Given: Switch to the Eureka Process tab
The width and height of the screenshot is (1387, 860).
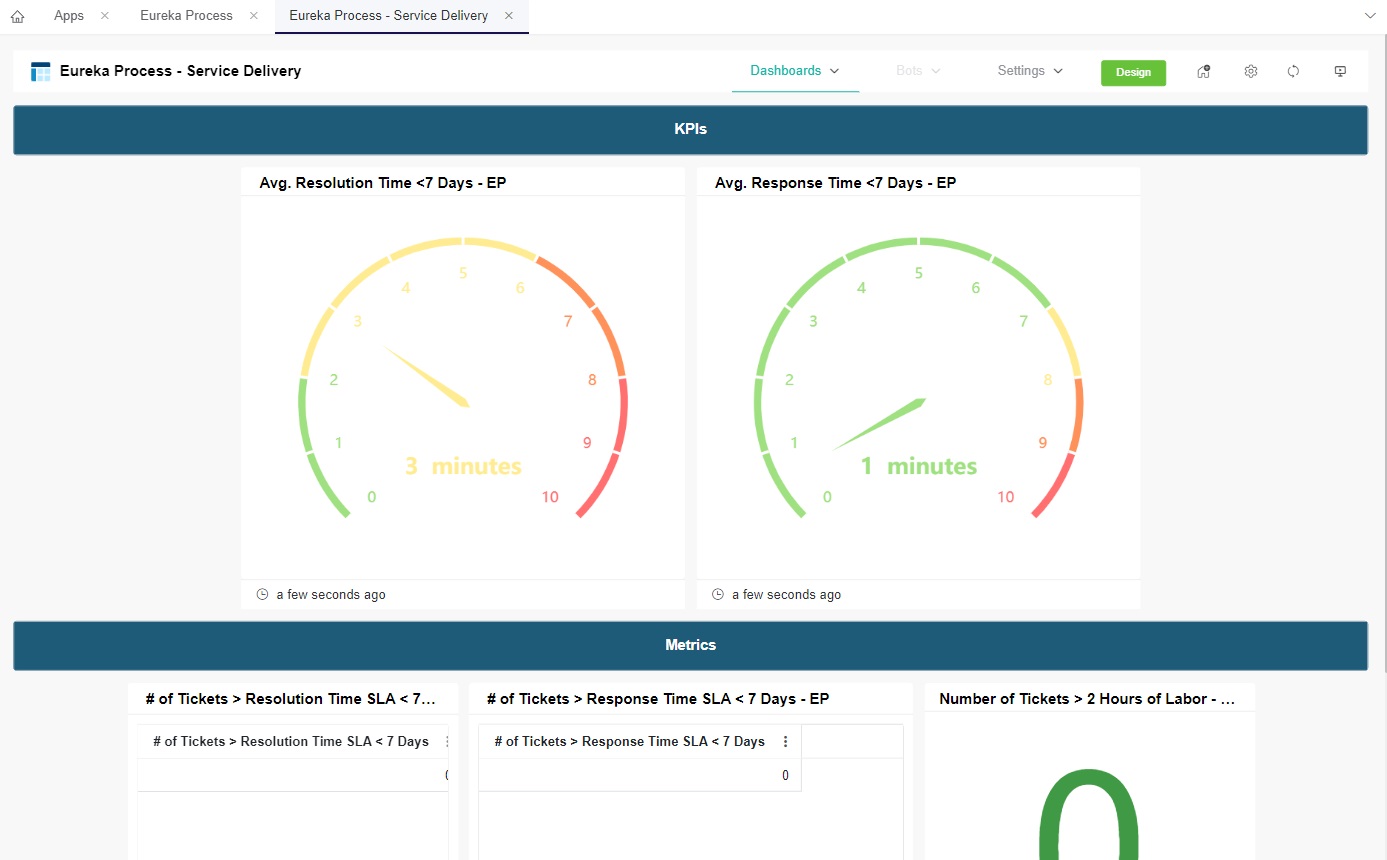Looking at the screenshot, I should click(x=186, y=16).
